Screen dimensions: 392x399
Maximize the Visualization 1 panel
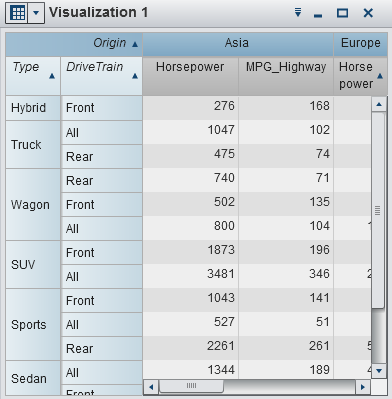(342, 13)
